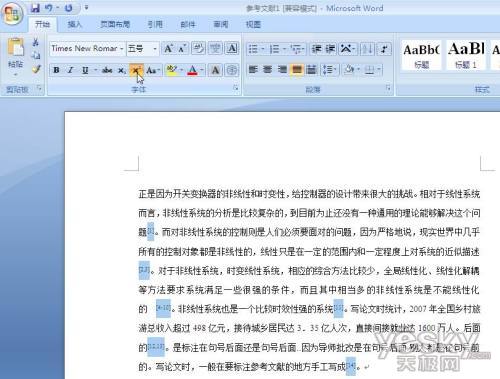The height and width of the screenshot is (379, 500).
Task: Apply distributed alignment
Action: click(311, 70)
